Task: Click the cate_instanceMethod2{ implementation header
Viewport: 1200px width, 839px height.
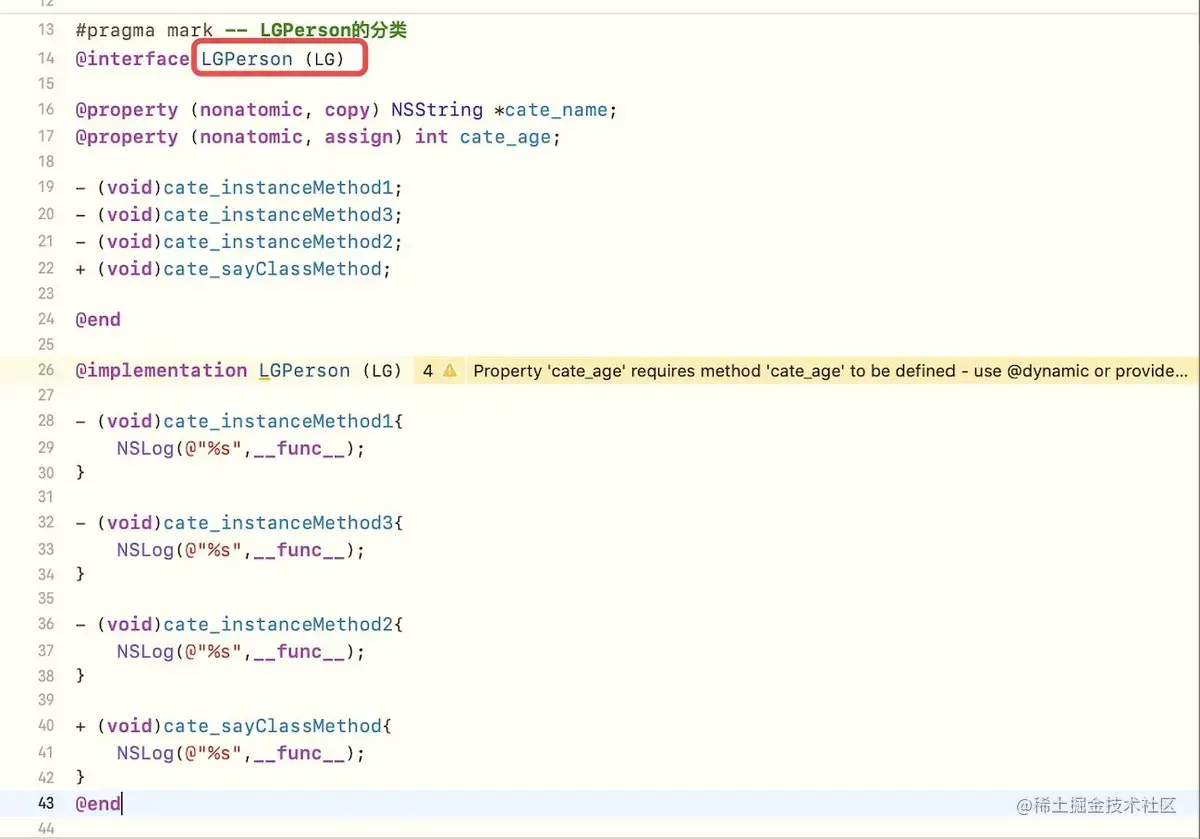Action: (283, 624)
